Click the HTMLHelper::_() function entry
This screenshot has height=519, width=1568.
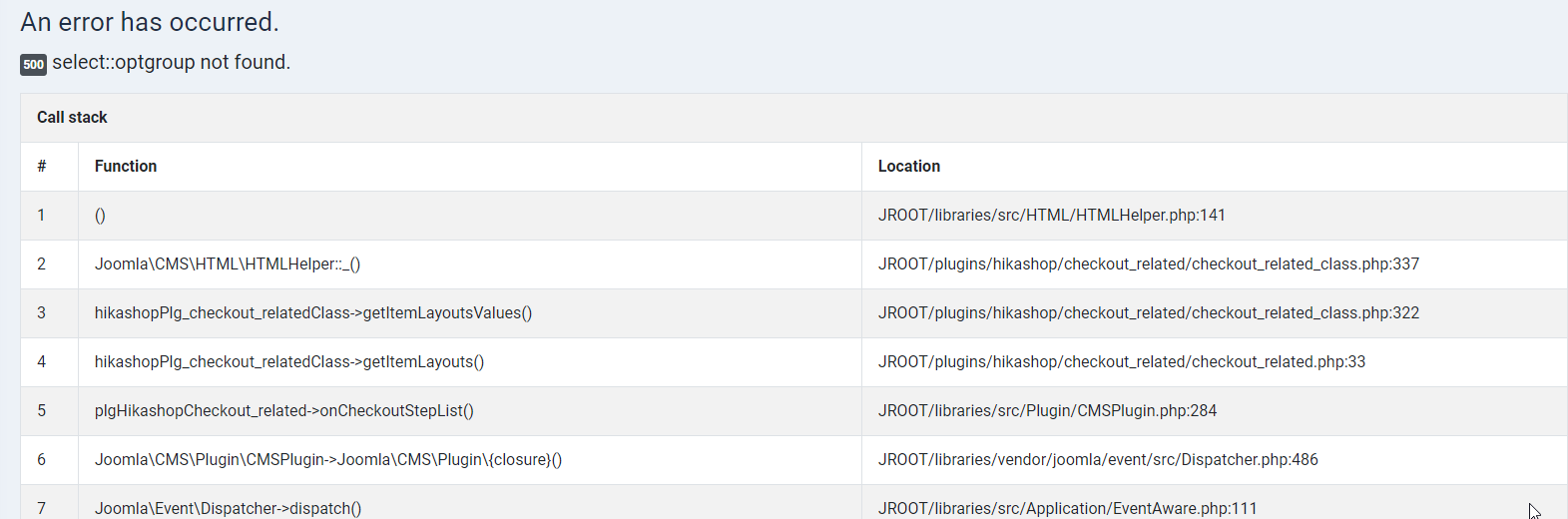pyautogui.click(x=228, y=264)
